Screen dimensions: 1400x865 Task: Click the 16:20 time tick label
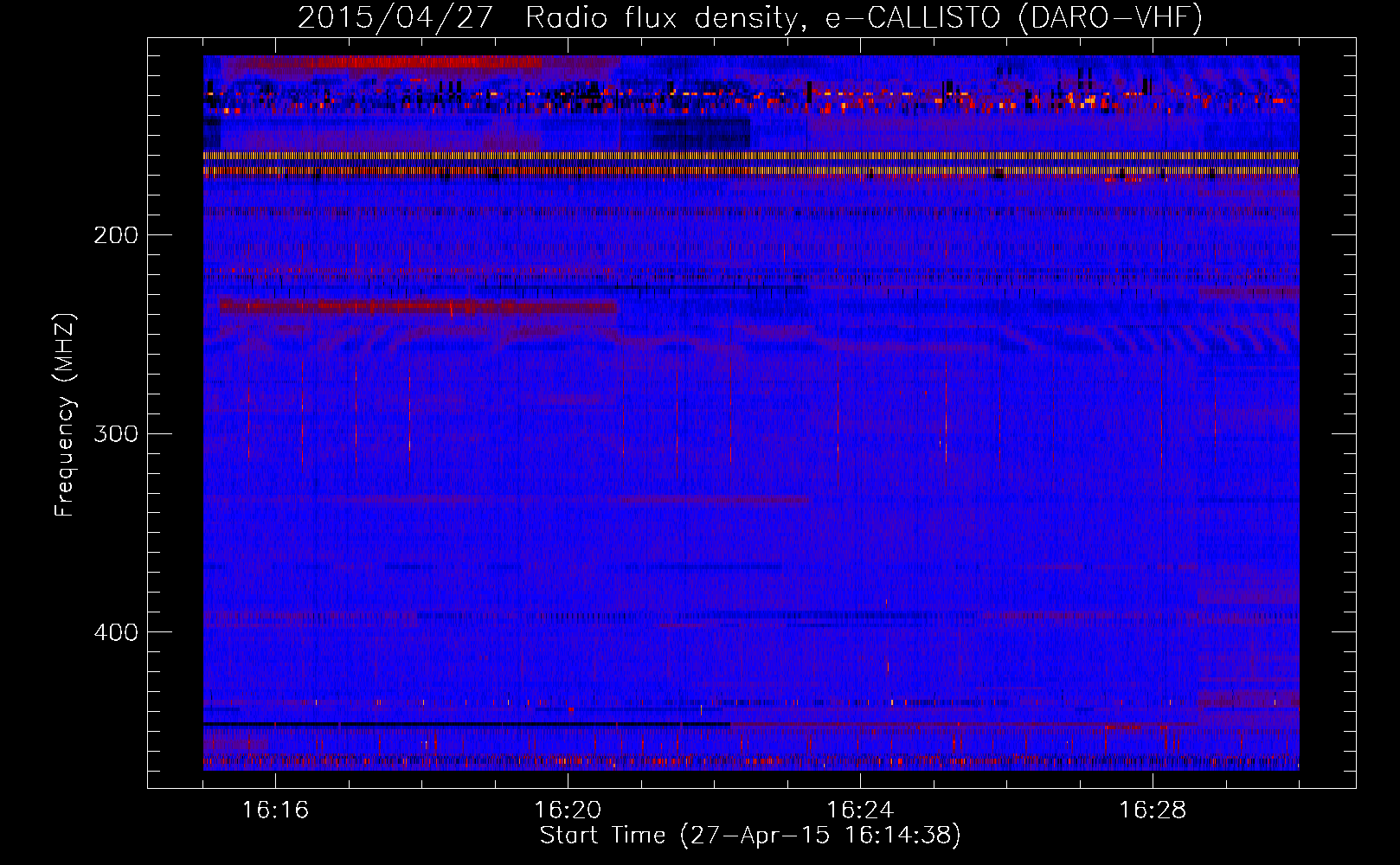click(568, 810)
